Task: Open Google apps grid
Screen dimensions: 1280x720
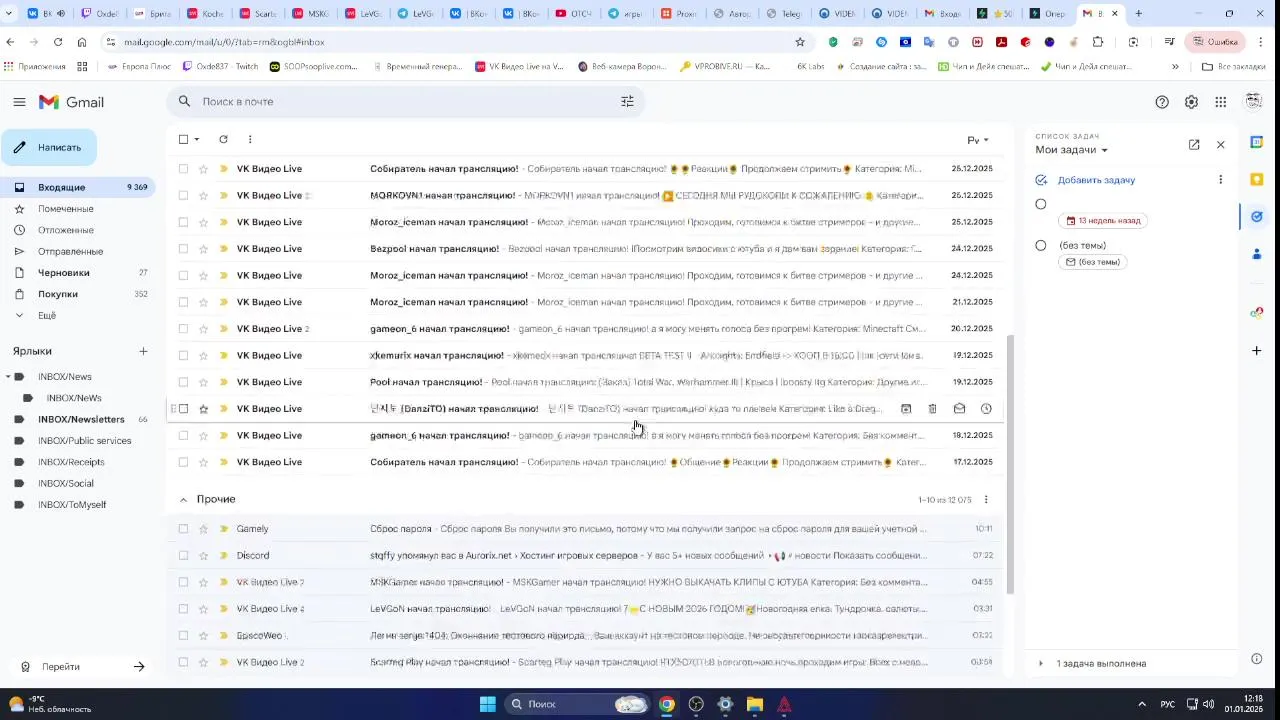Action: [1220, 102]
